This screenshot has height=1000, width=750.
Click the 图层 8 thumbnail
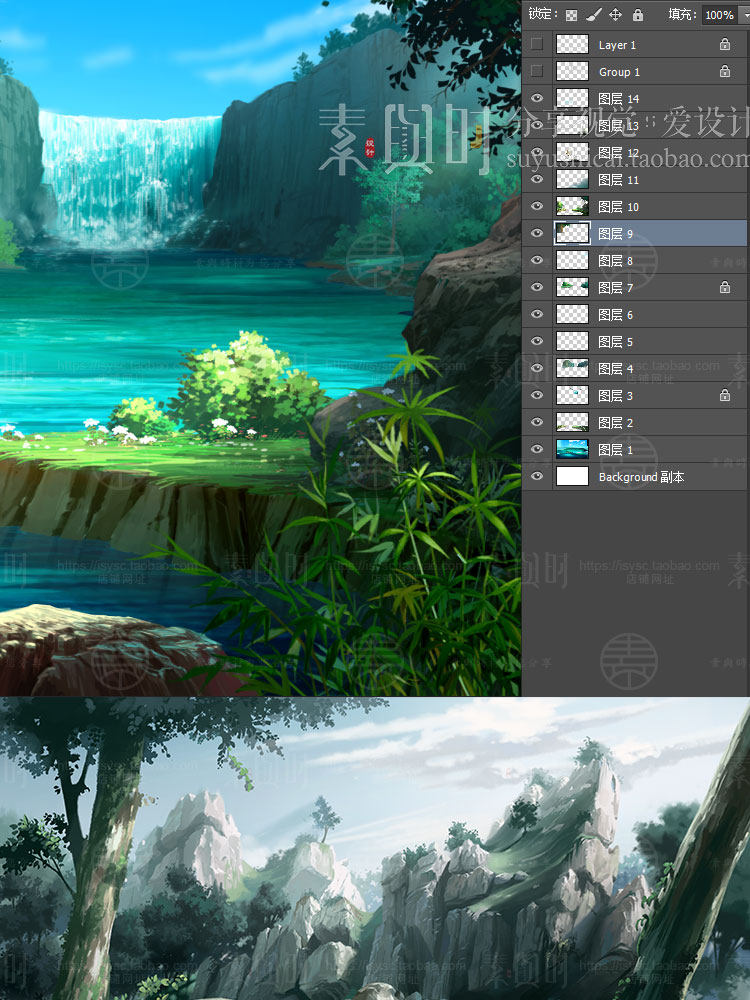pos(572,260)
